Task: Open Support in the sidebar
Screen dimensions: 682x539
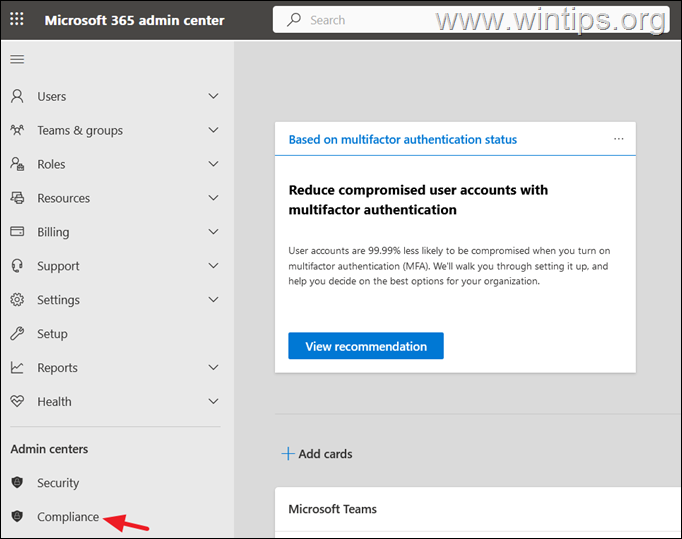Action: [58, 266]
